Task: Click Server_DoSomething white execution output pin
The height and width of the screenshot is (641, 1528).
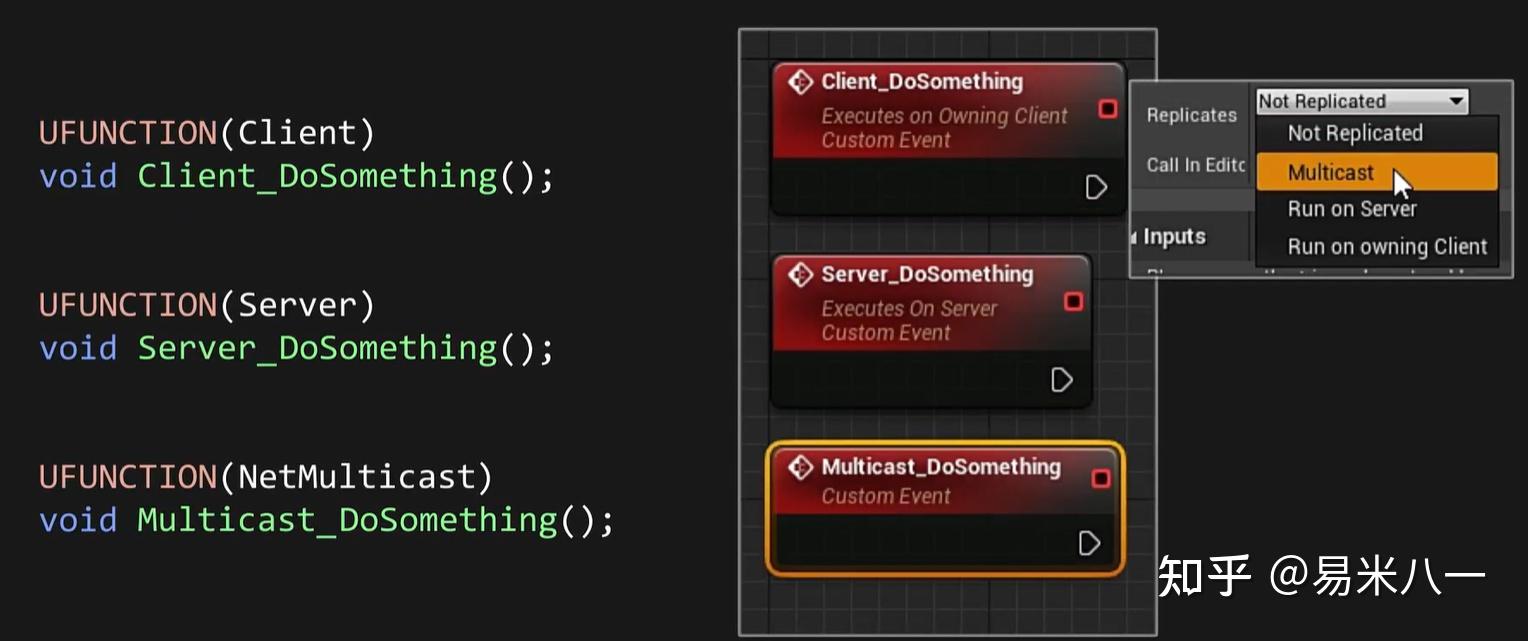Action: [1062, 380]
